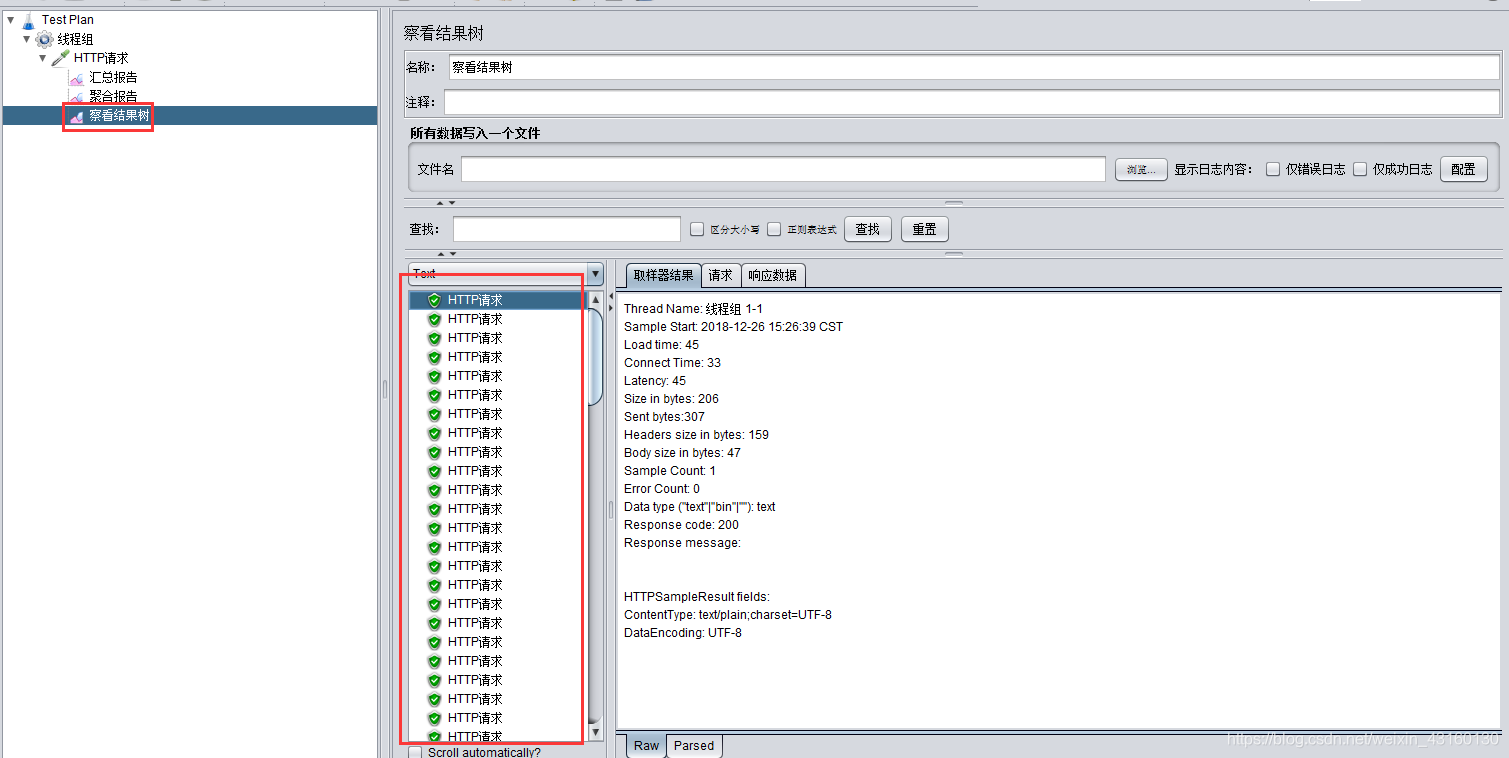Click the 'Body size in bytes: 47' line

(682, 453)
